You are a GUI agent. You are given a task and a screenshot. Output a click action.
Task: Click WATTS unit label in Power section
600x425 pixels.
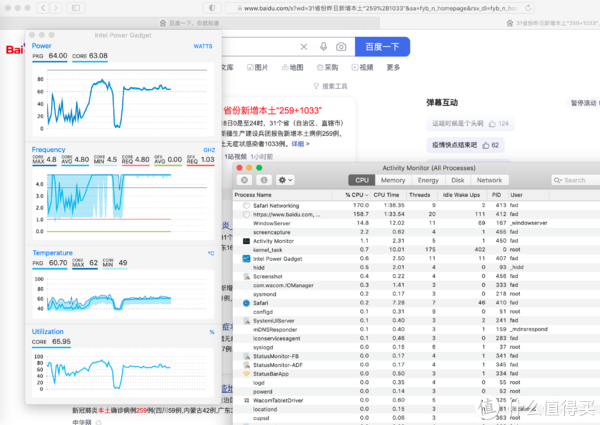(x=203, y=46)
